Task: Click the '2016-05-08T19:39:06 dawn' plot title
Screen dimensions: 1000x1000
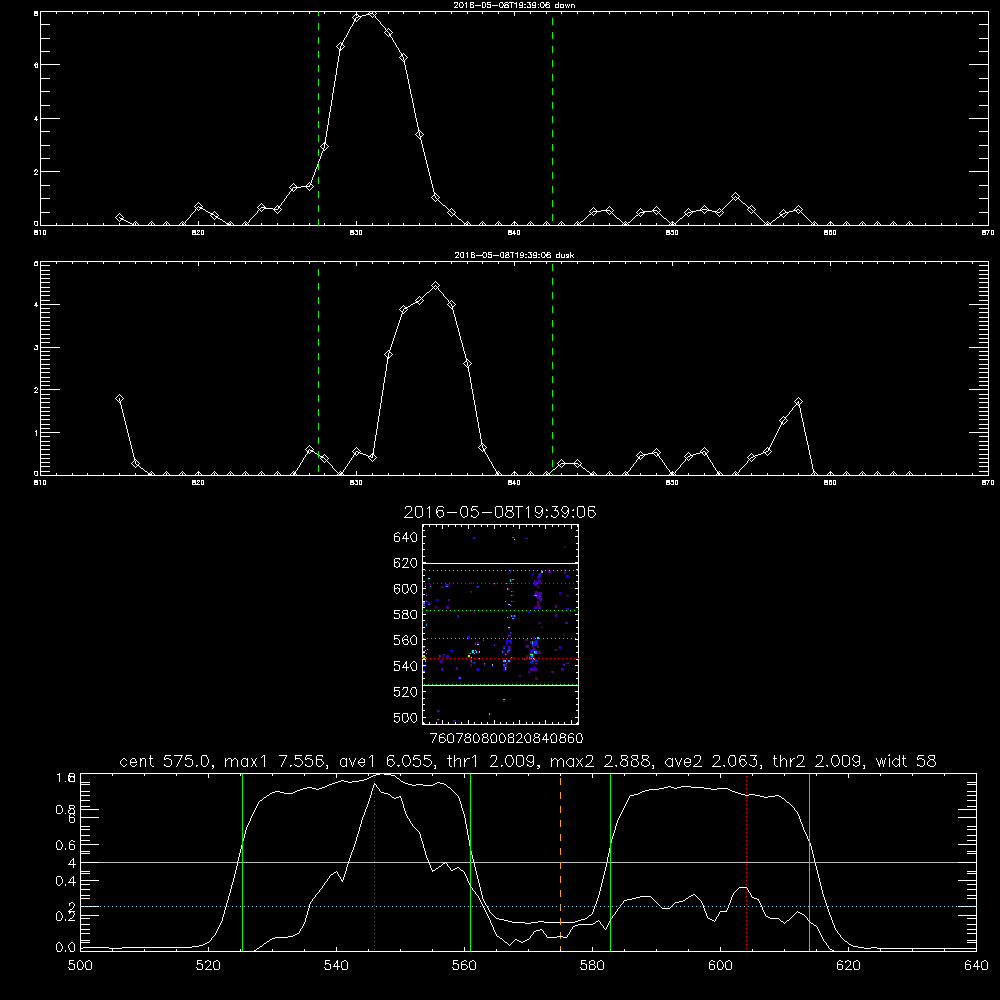Action: [514, 5]
